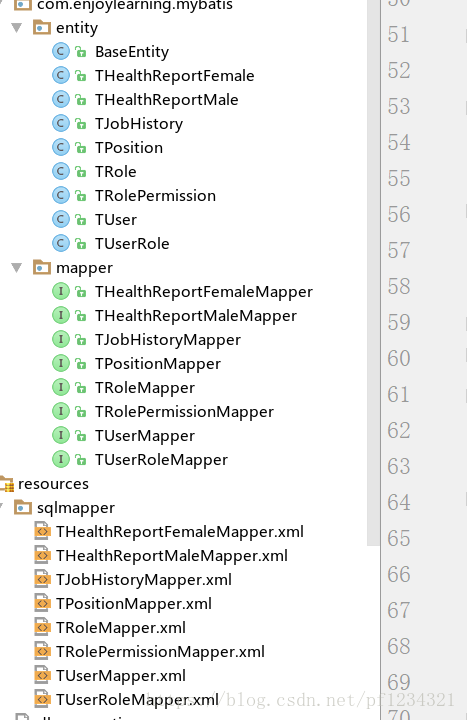Select the mapper package row
The width and height of the screenshot is (467, 720).
pyautogui.click(x=84, y=268)
